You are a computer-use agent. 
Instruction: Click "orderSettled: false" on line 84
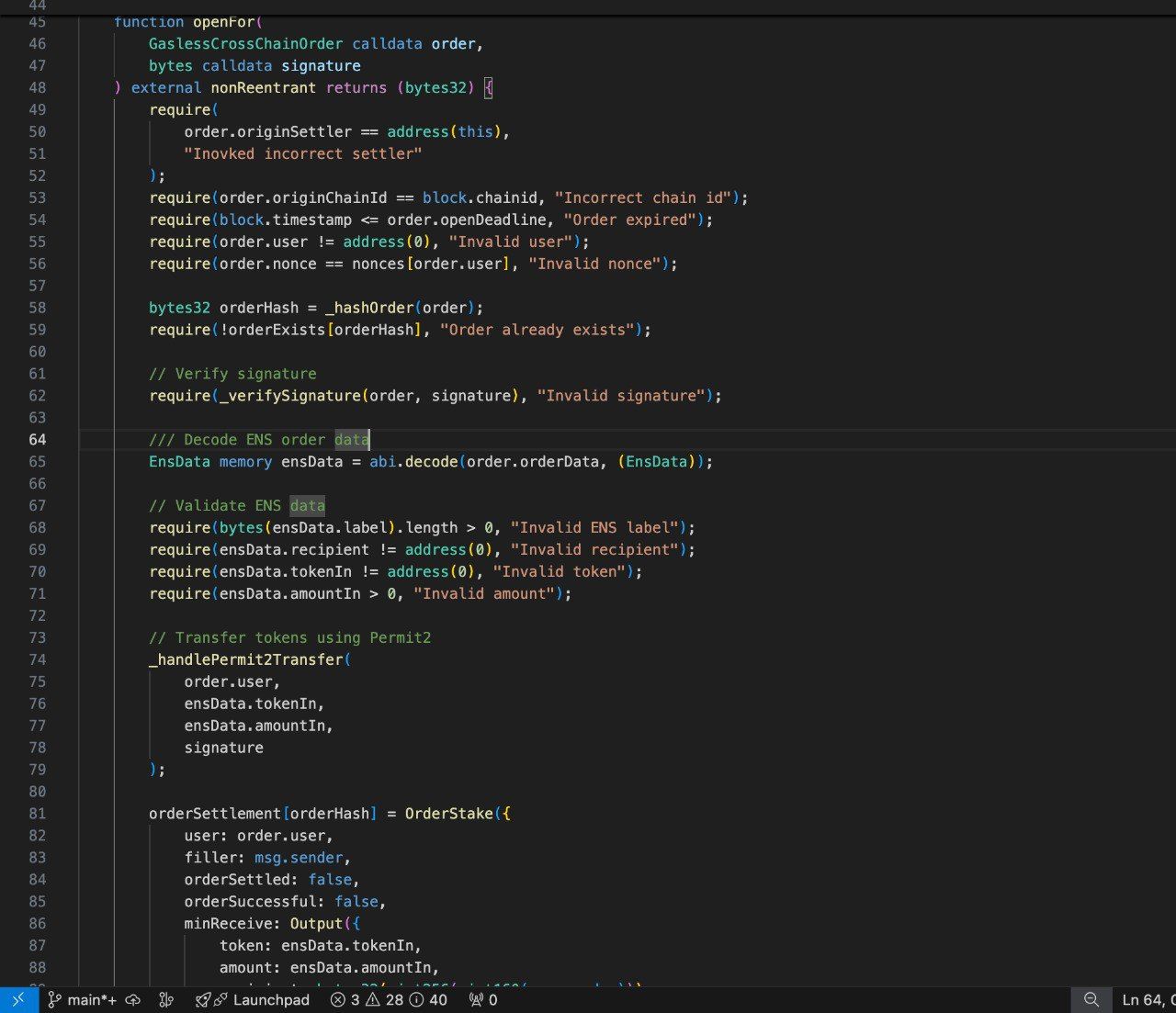click(x=267, y=879)
